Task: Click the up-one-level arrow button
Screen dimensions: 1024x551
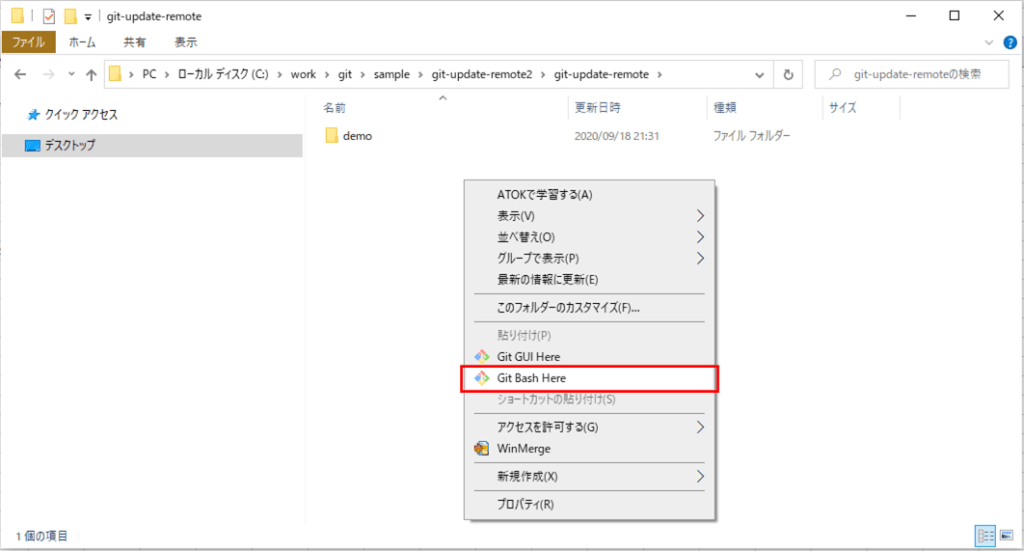Action: click(x=91, y=74)
